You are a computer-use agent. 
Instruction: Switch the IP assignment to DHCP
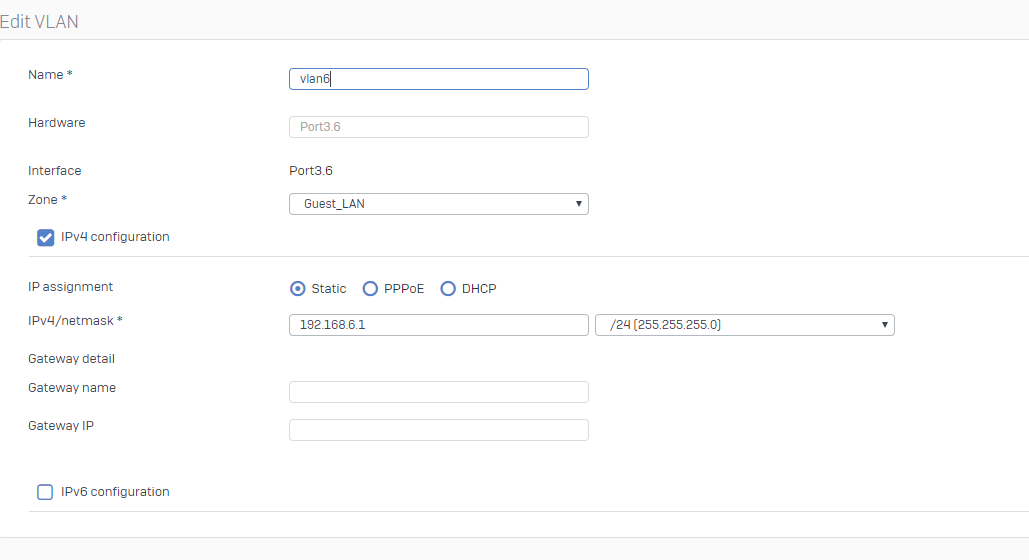click(x=448, y=288)
